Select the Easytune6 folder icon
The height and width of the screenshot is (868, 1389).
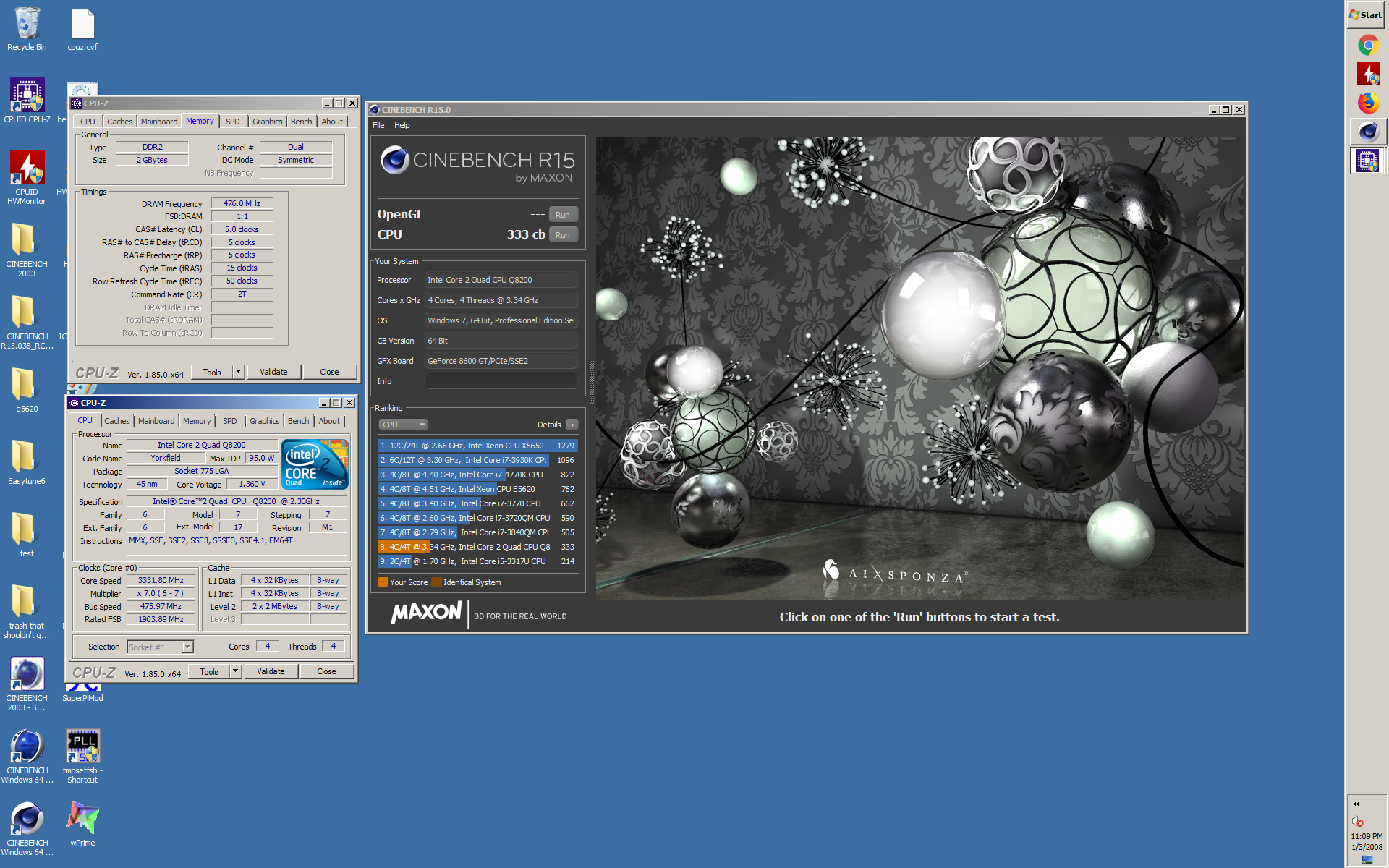point(27,463)
